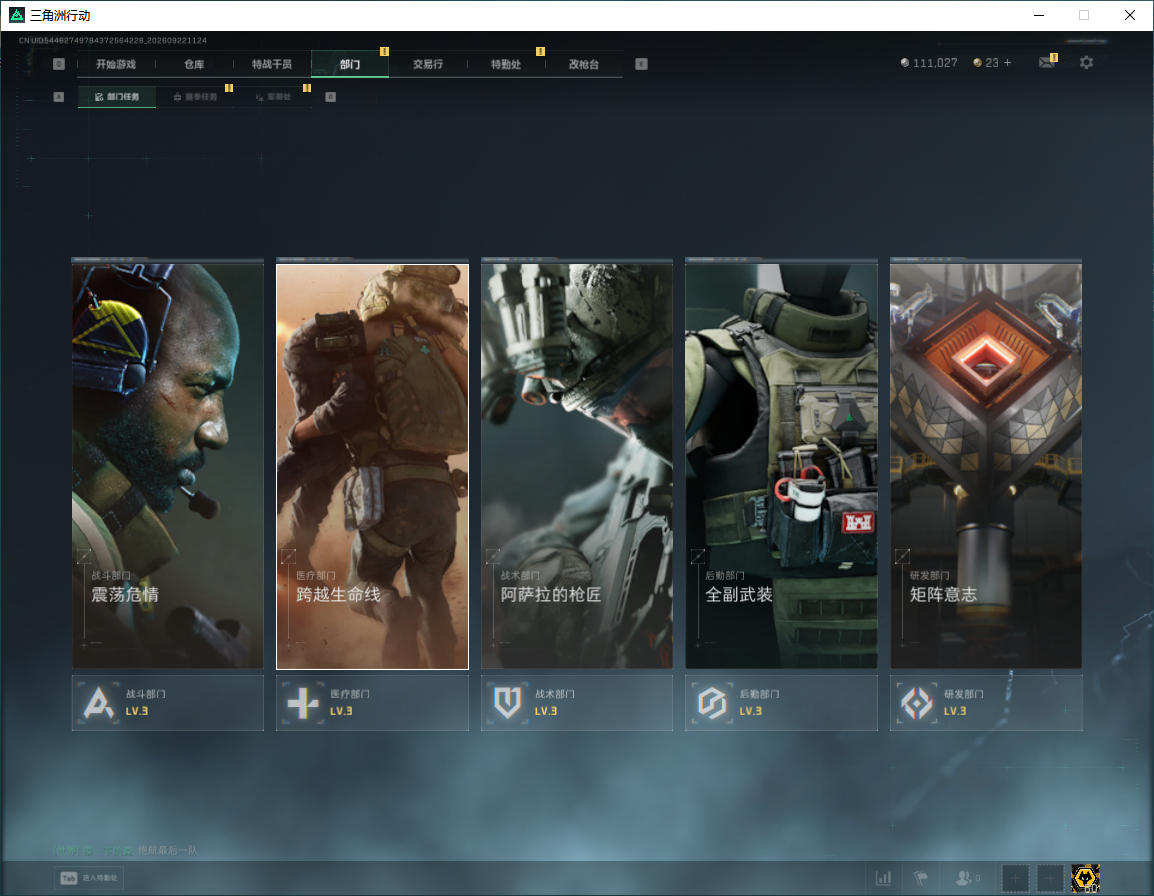Switch to the 改枪台 tab
This screenshot has width=1154, height=896.
(584, 64)
